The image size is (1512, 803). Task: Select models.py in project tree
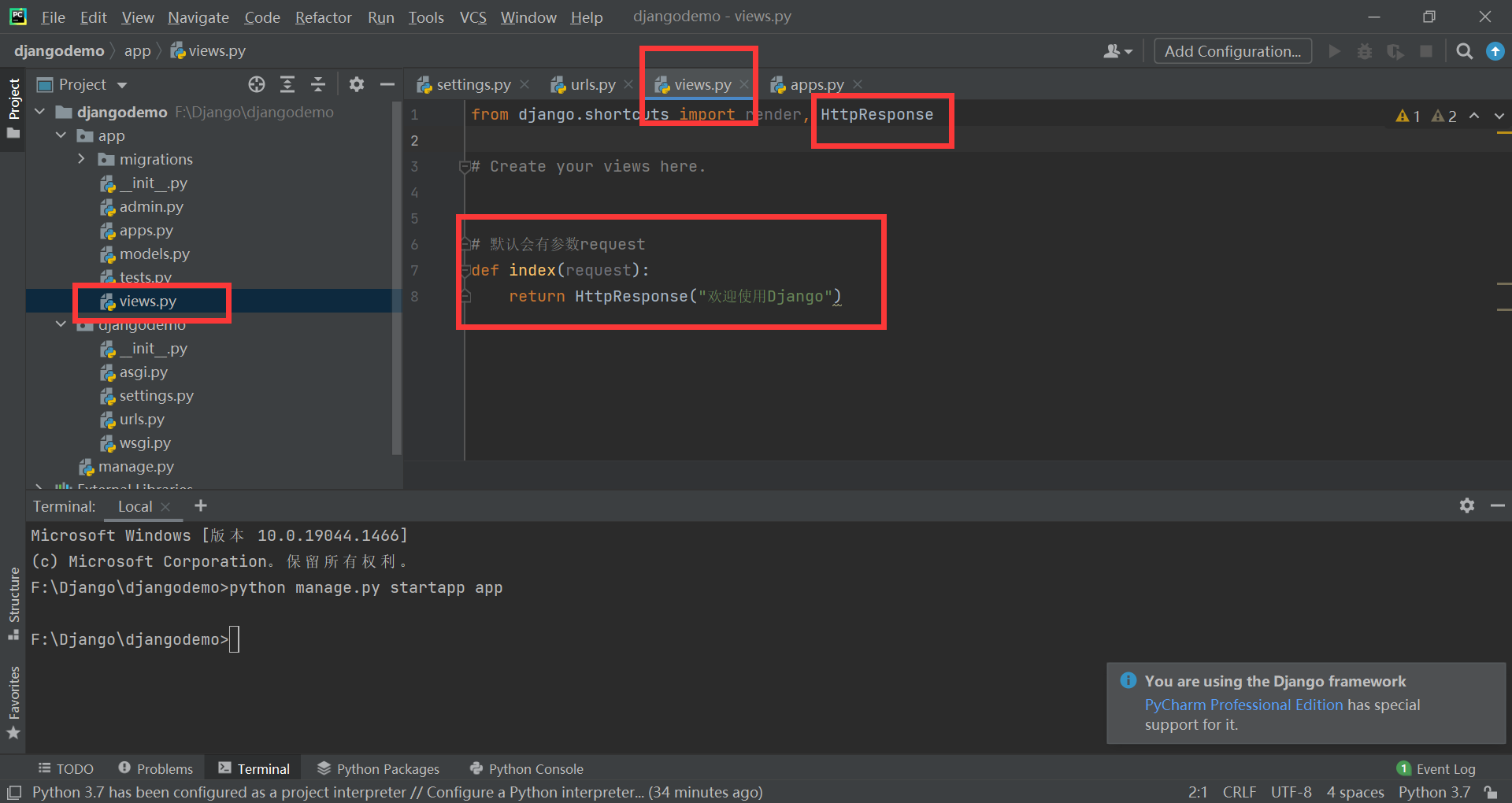(154, 253)
